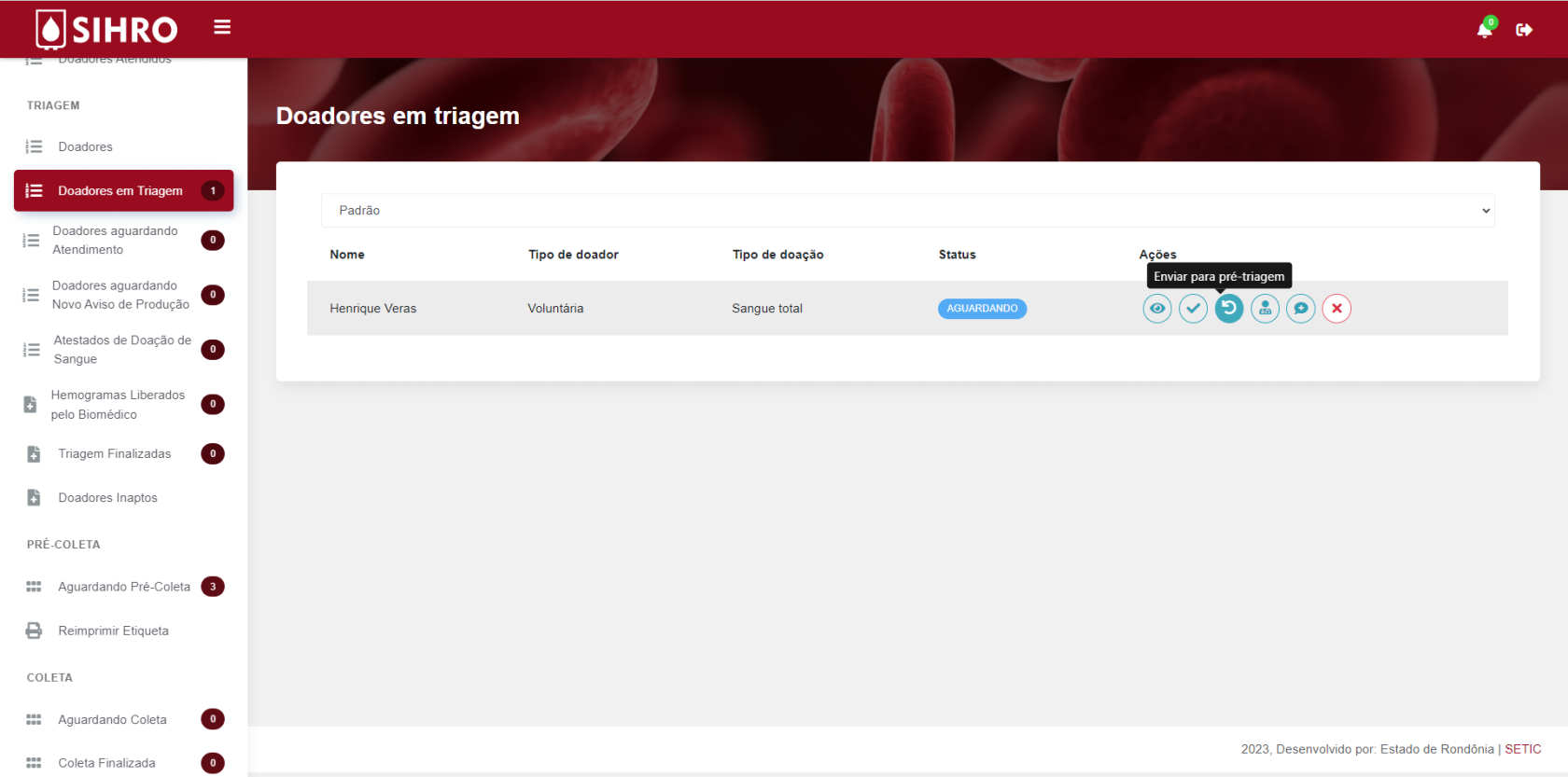Follow the SETIC link in the footer
The image size is (1568, 777).
pyautogui.click(x=1522, y=749)
